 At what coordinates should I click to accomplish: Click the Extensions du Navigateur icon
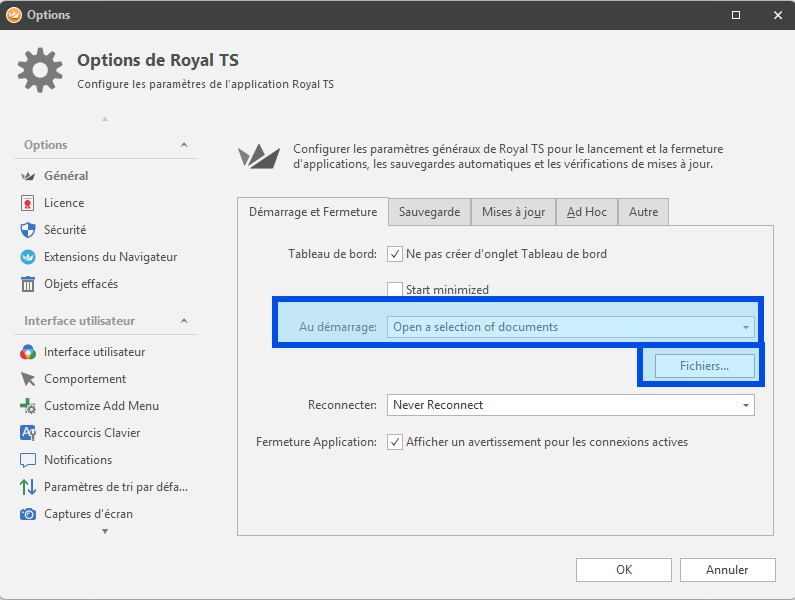click(28, 257)
